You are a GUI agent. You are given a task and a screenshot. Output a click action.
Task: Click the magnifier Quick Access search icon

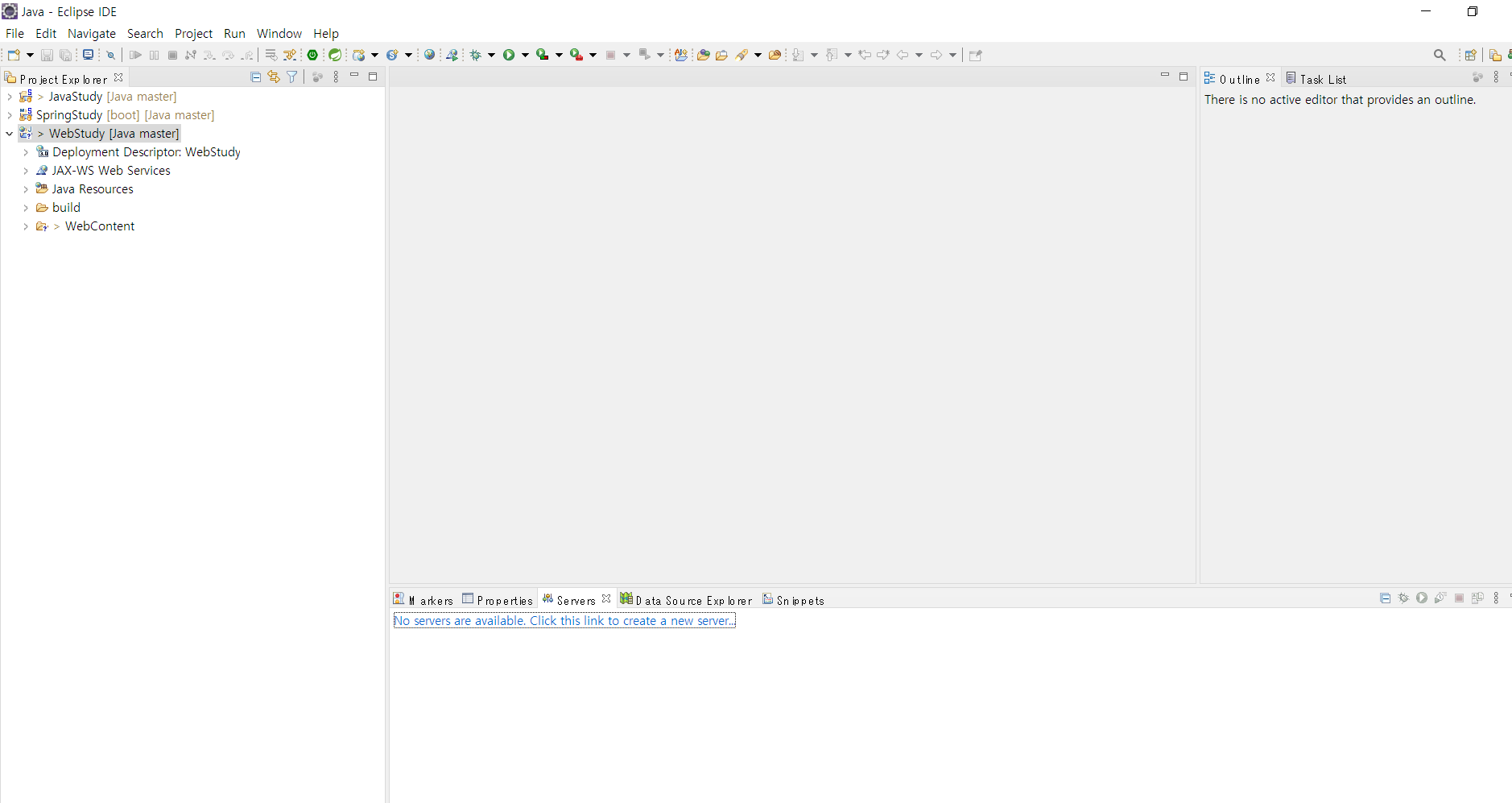point(1440,55)
